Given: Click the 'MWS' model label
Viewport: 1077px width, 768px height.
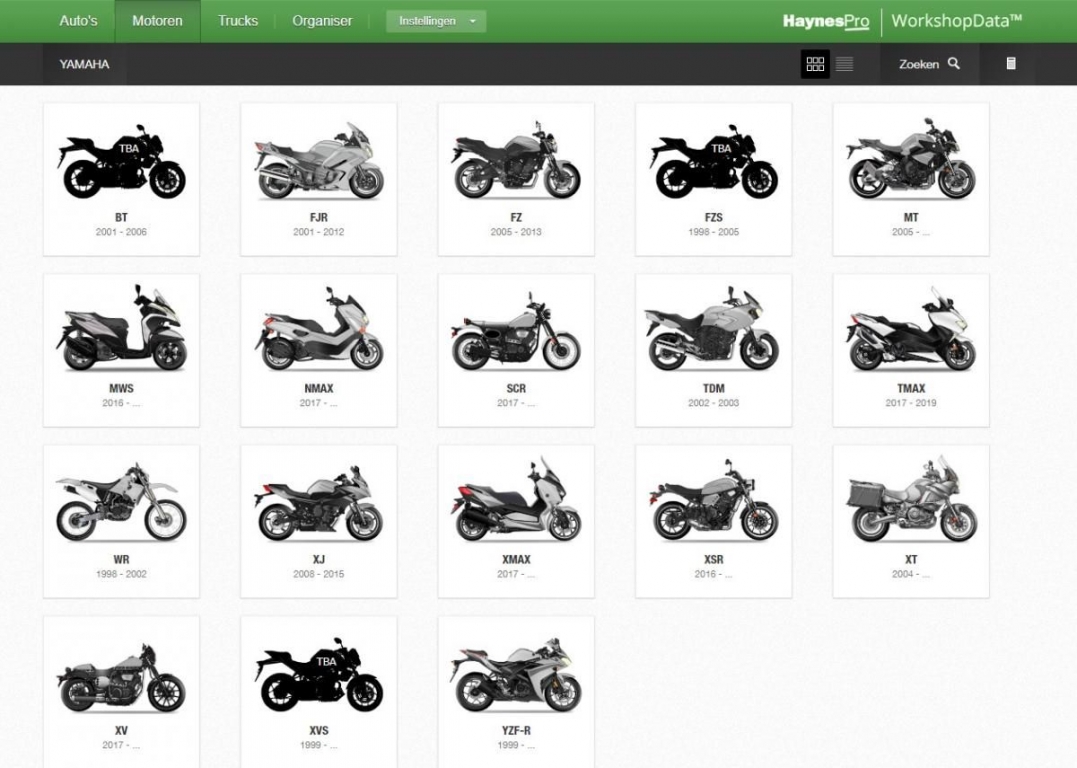Looking at the screenshot, I should point(121,388).
